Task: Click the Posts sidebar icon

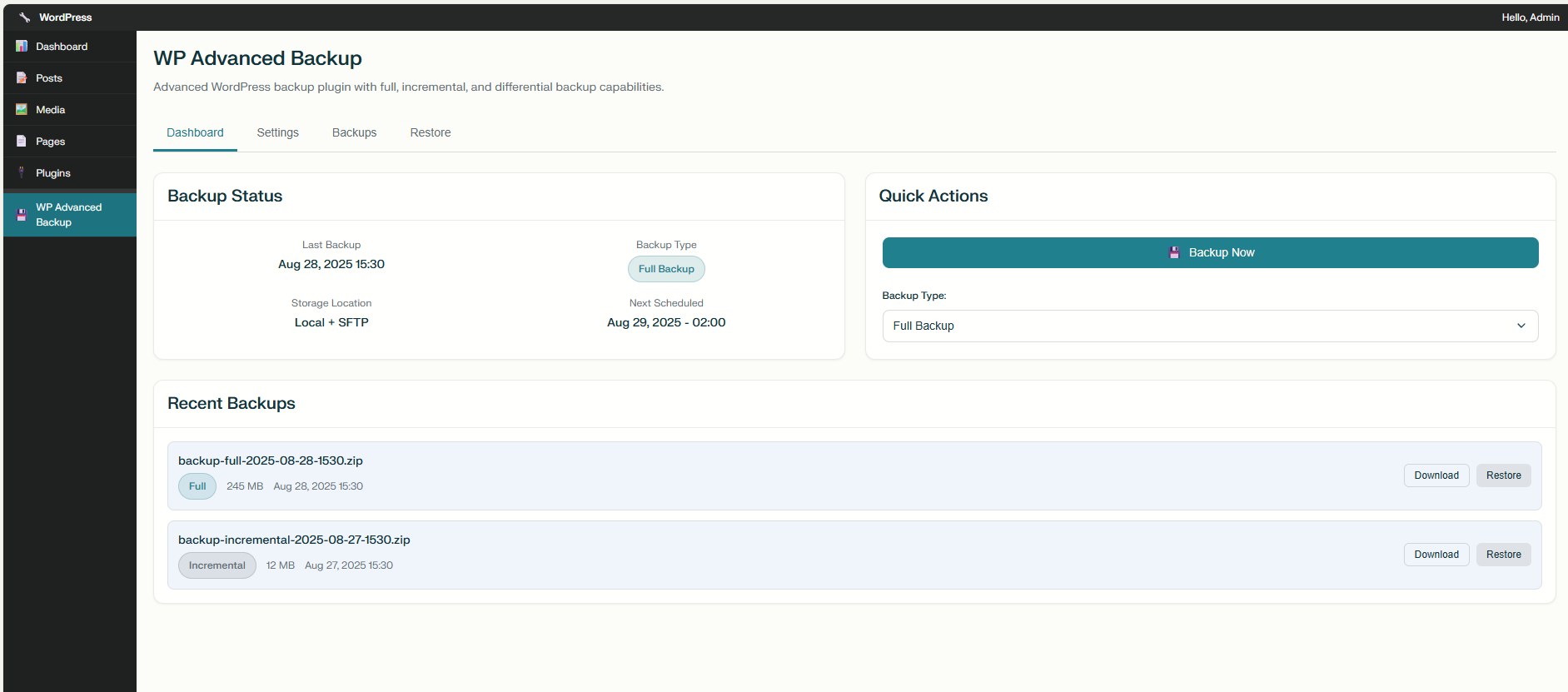Action: [x=22, y=78]
